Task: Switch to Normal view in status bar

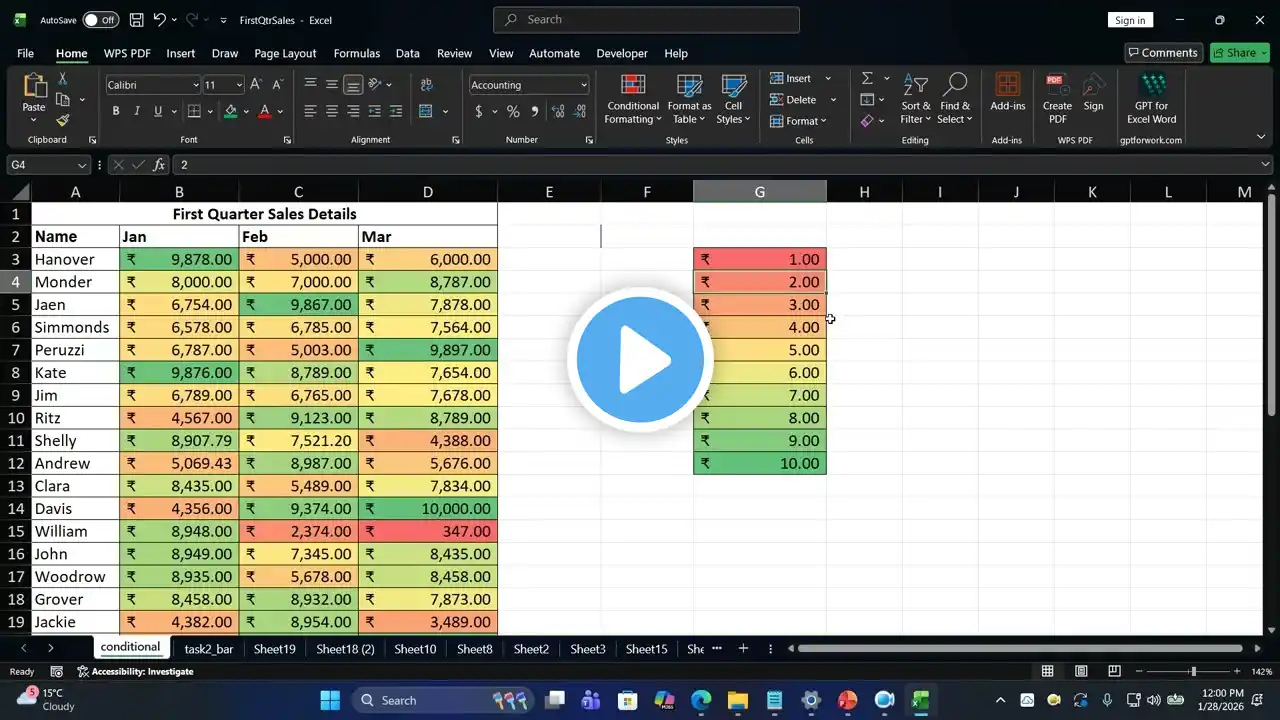Action: pyautogui.click(x=1048, y=671)
